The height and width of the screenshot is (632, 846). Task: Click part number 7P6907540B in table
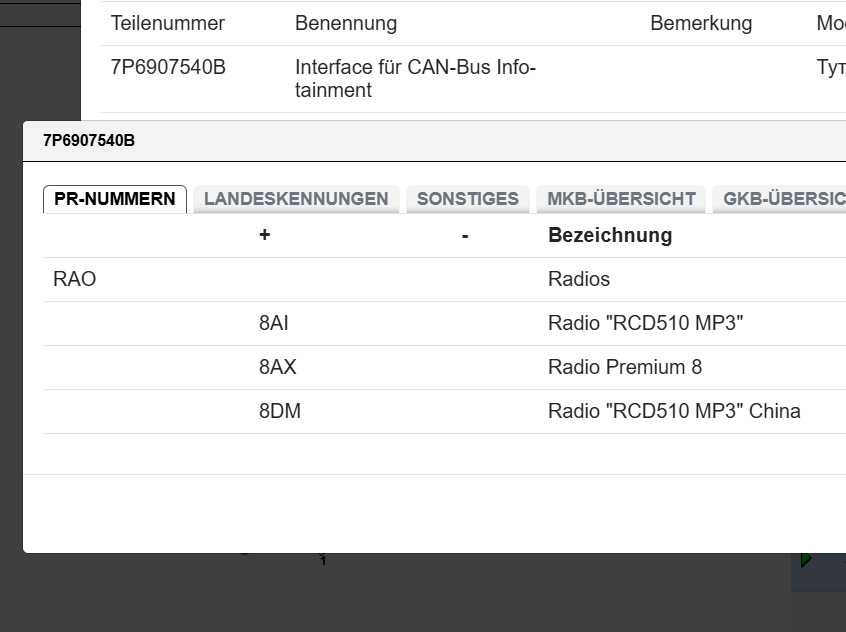click(x=168, y=68)
